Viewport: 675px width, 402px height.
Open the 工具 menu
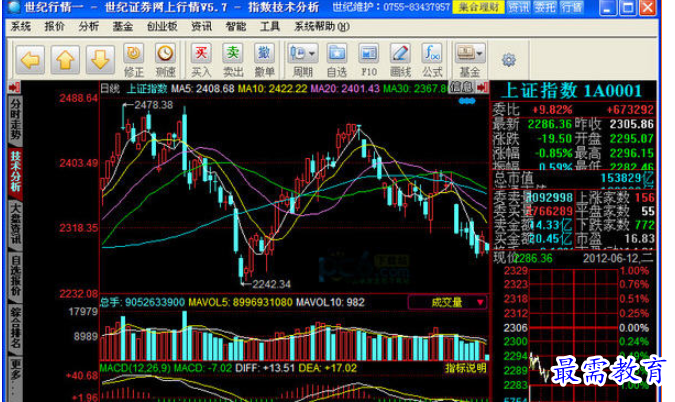270,27
